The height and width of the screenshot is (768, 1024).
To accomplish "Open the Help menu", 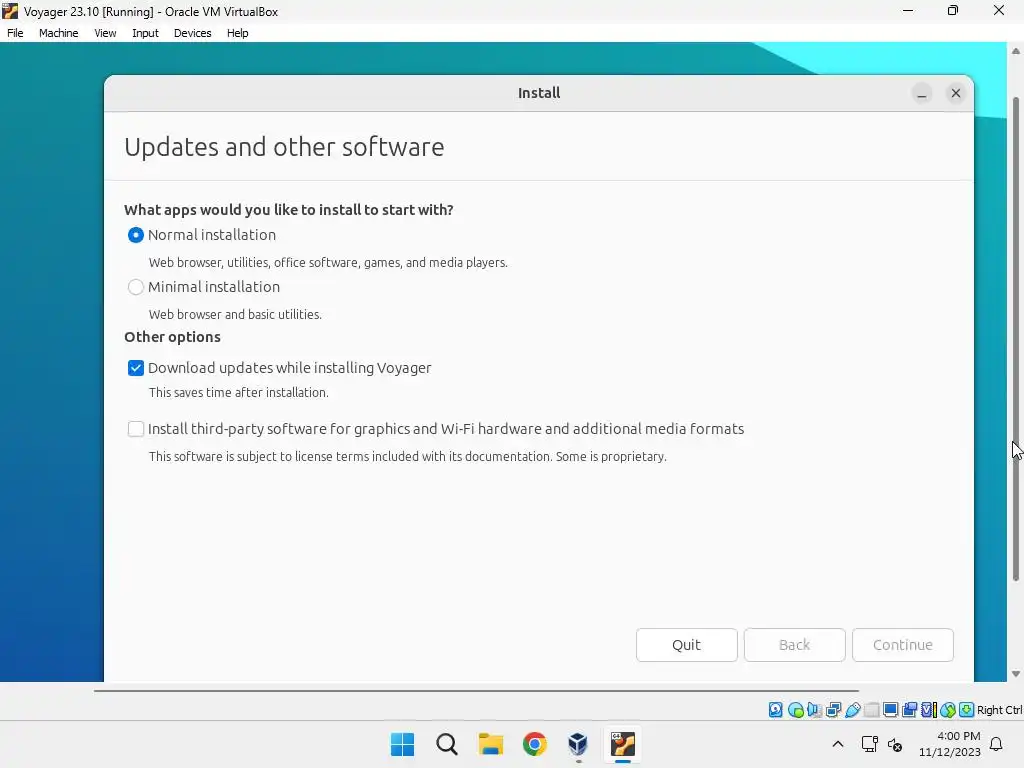I will pos(238,33).
